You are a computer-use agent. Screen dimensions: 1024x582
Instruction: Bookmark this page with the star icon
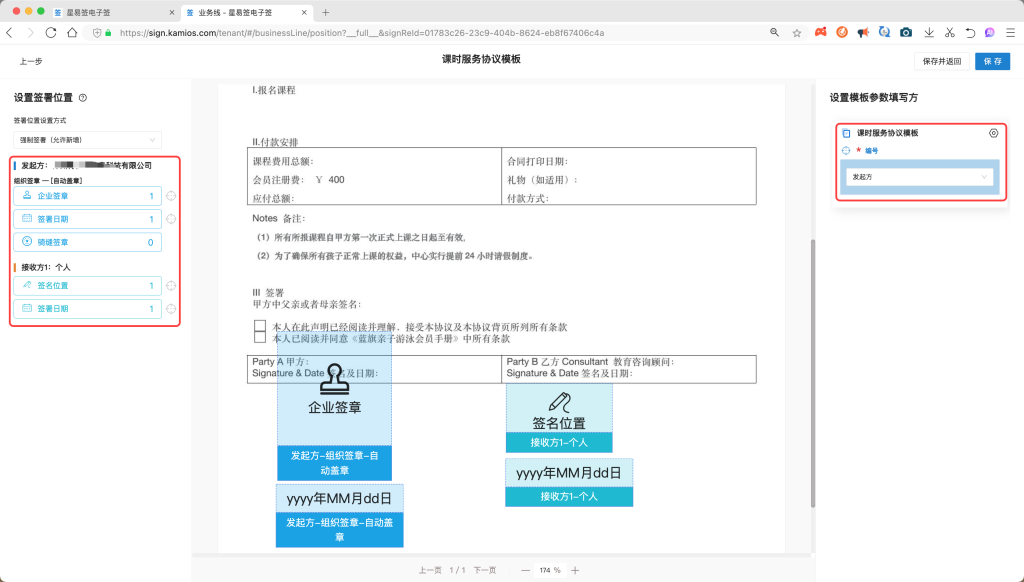coord(797,33)
